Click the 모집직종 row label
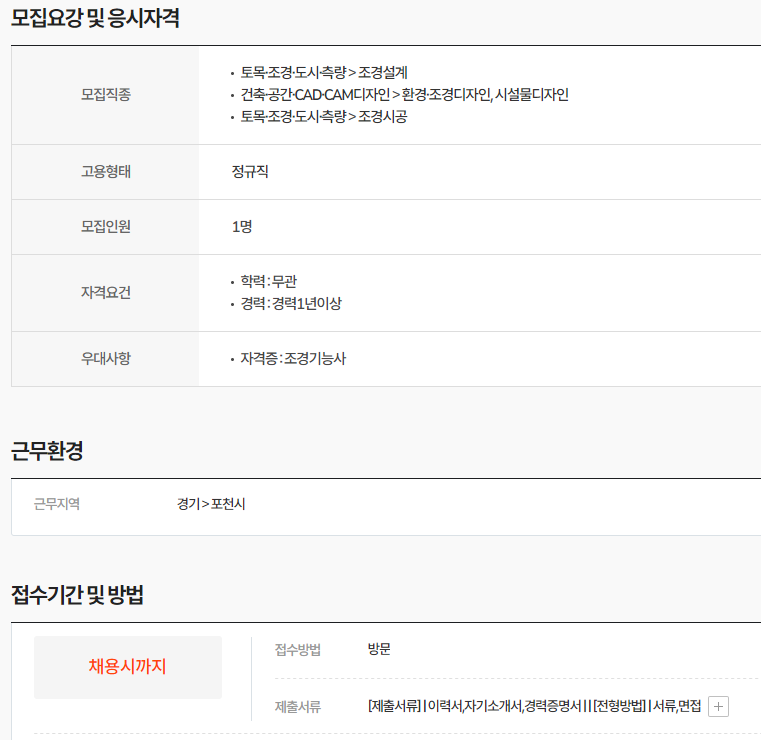Viewport: 761px width, 740px height. click(106, 95)
